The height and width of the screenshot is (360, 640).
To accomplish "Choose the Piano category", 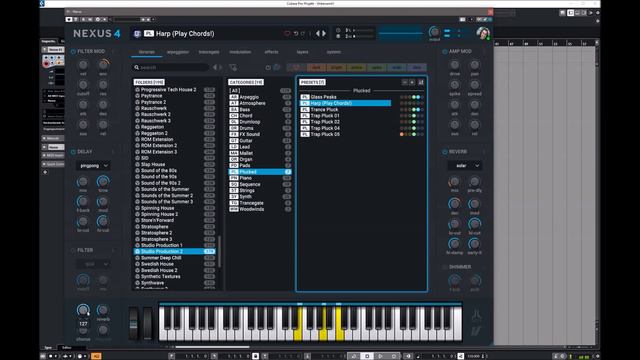I will tap(260, 178).
